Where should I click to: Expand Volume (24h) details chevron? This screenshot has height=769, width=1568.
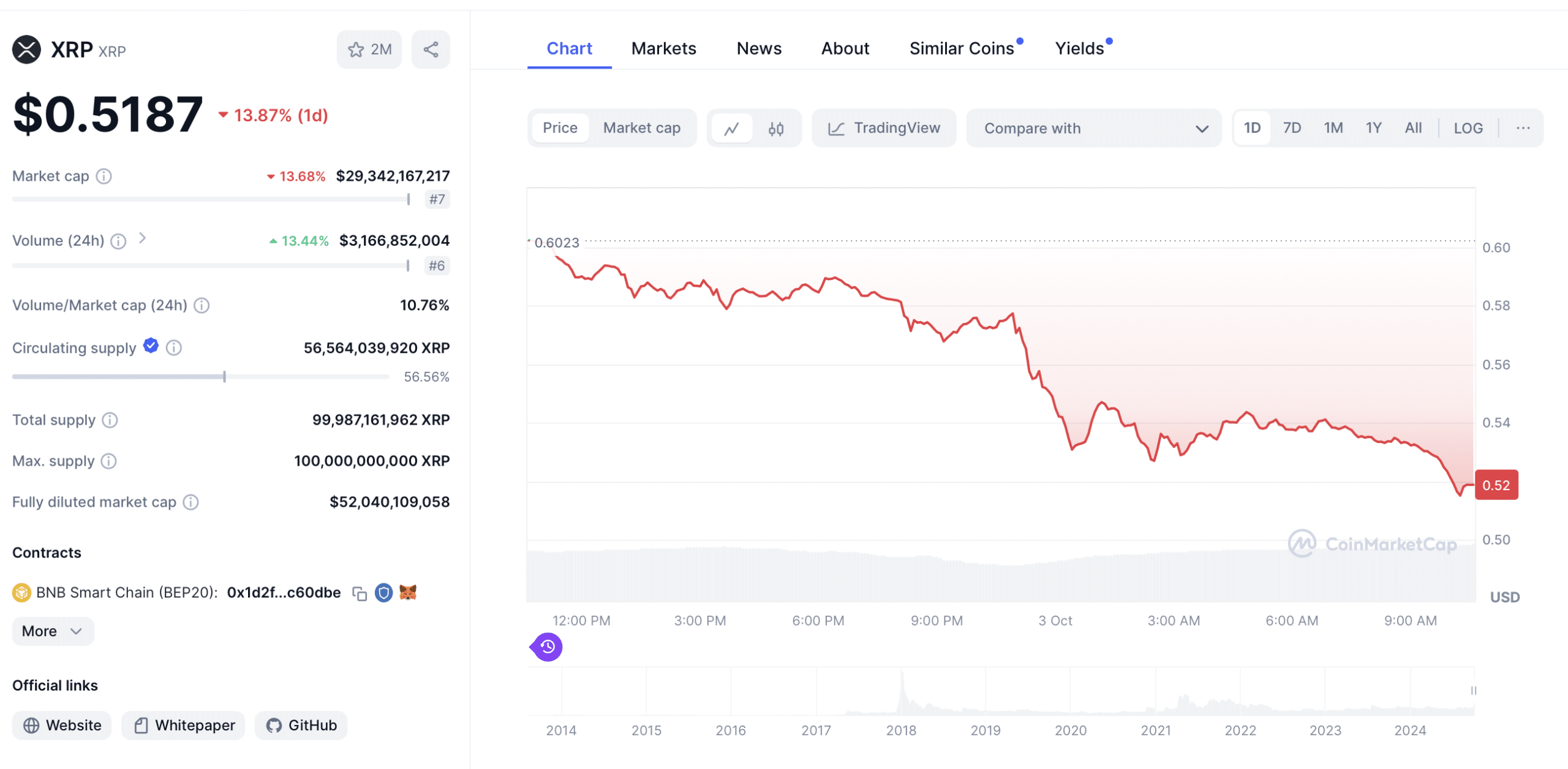142,238
